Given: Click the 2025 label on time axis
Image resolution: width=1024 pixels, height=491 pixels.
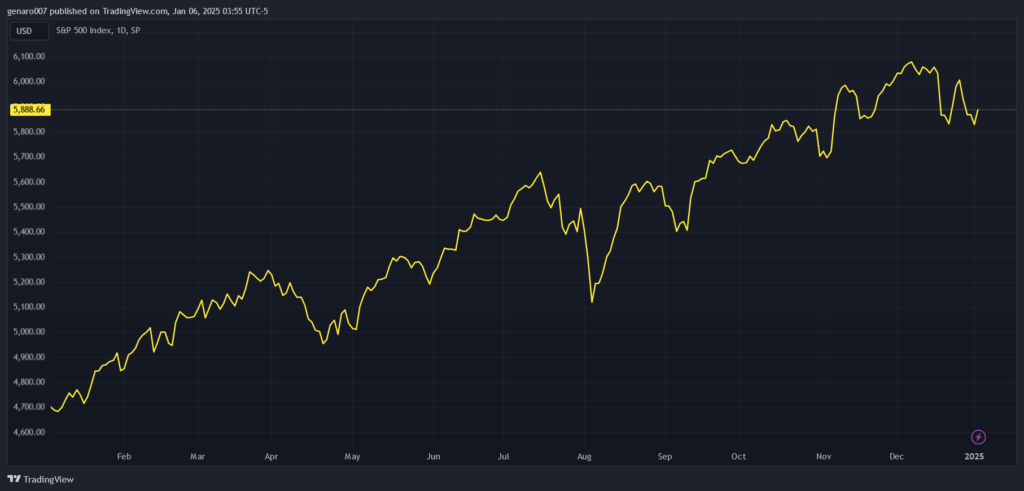Looking at the screenshot, I should (x=975, y=456).
